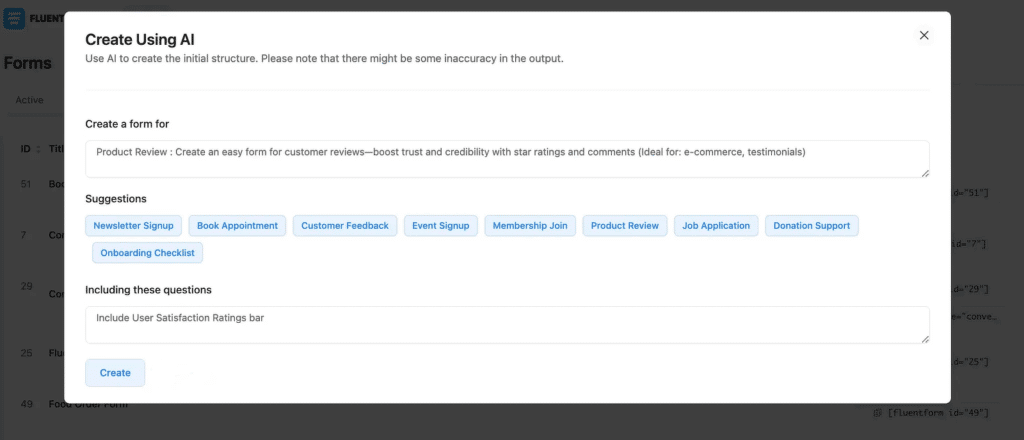Copy the fluentform id="49" shortcode icon
Image resolution: width=1024 pixels, height=440 pixels.
877,412
